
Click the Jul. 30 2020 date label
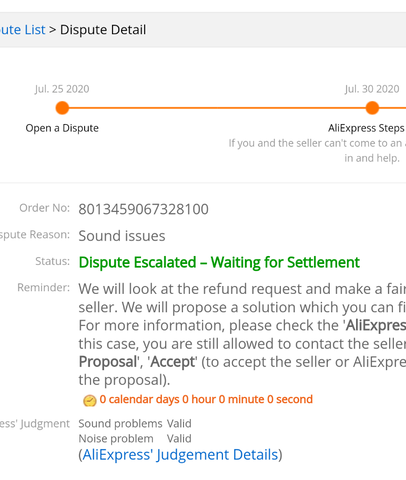[372, 89]
